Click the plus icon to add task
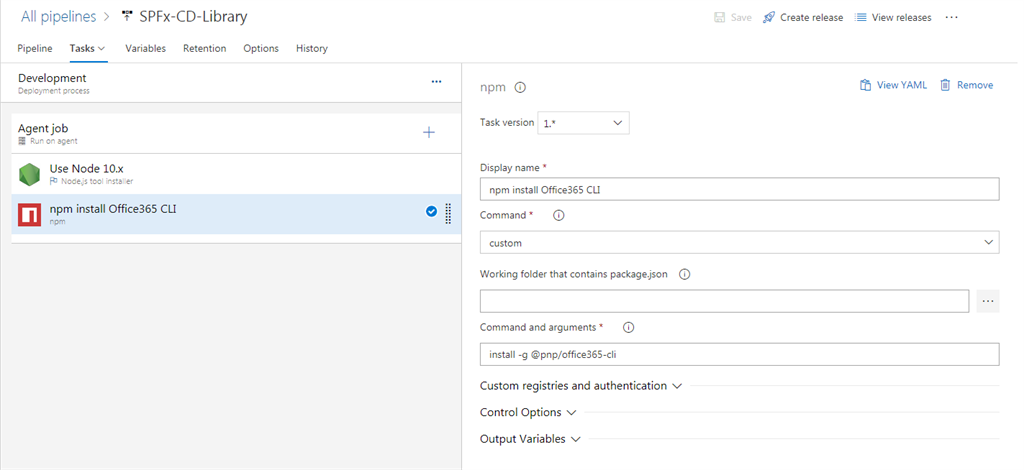The width and height of the screenshot is (1024, 470). tap(429, 132)
